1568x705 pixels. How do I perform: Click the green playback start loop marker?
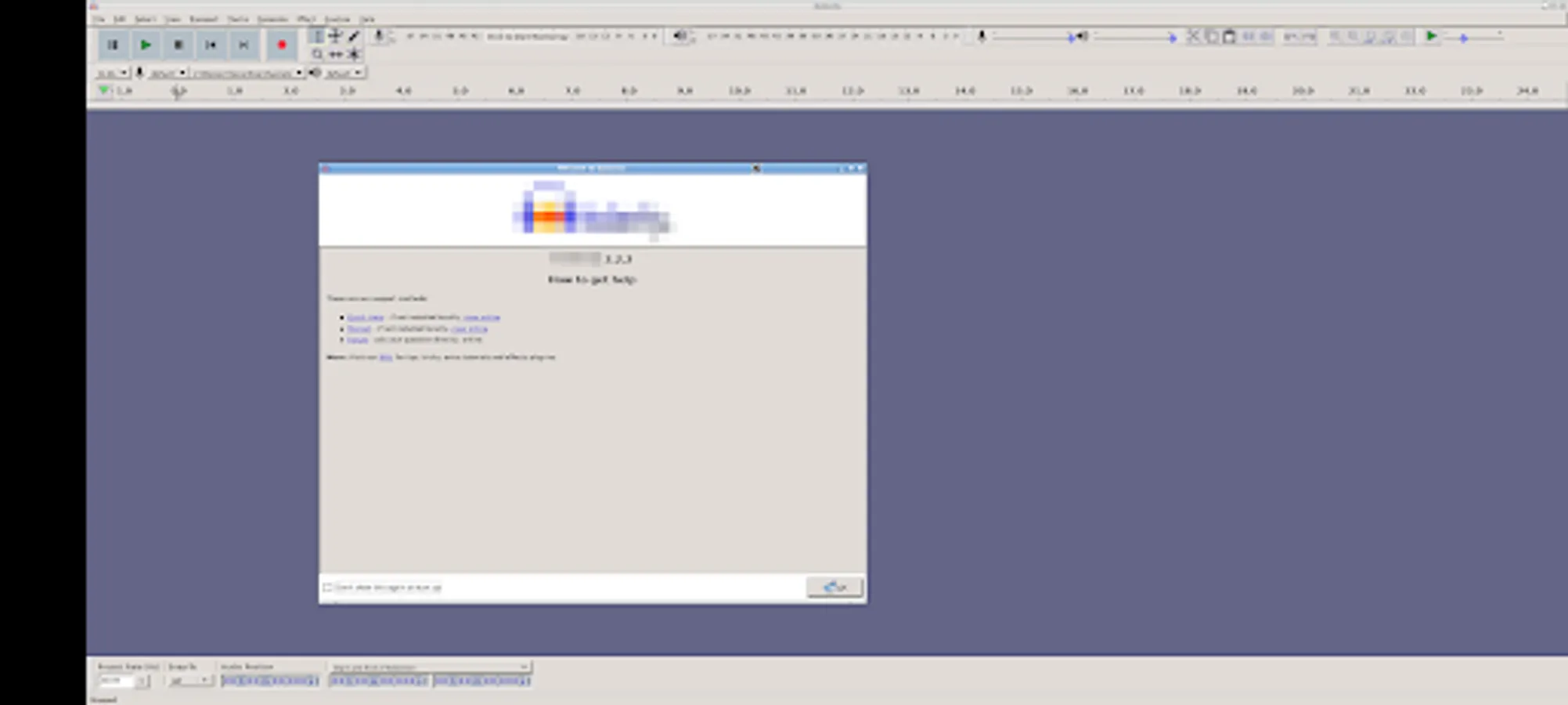pyautogui.click(x=103, y=89)
